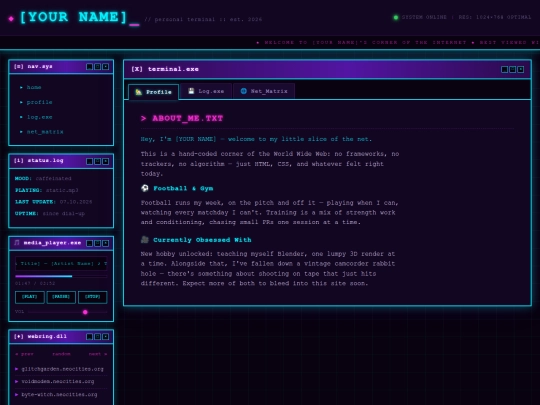Minimize the media_player.exe window
Viewport: 540px width, 405px height.
(x=90, y=243)
